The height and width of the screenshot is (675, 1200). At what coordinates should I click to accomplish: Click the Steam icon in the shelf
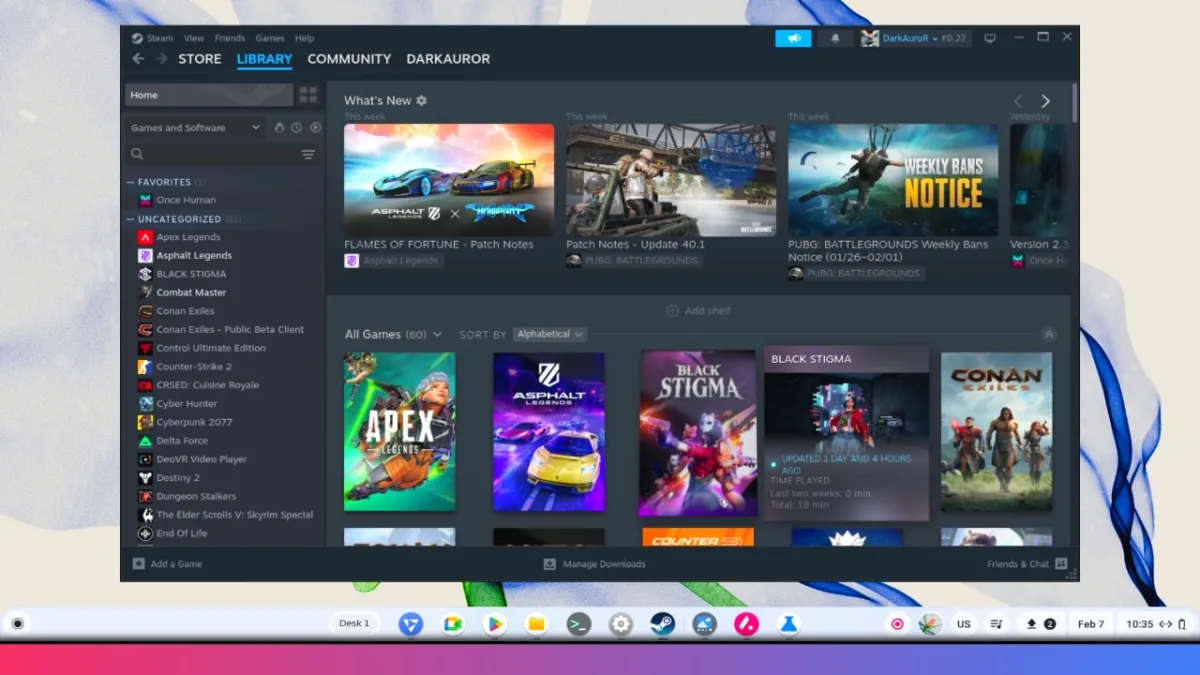(662, 624)
